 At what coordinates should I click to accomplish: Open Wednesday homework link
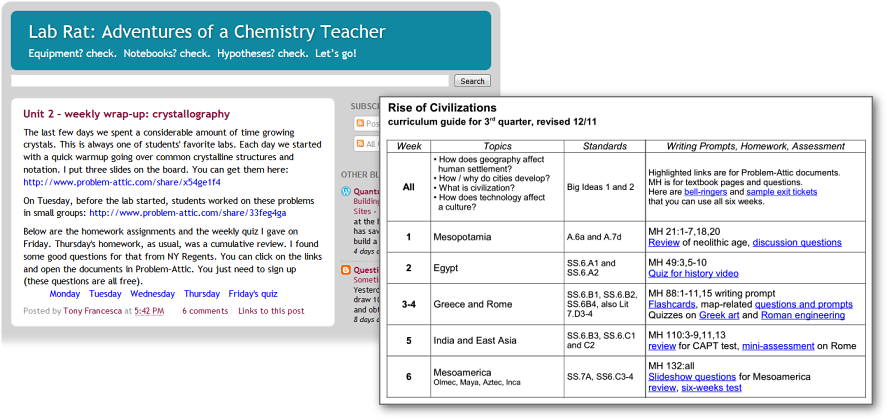point(152,294)
